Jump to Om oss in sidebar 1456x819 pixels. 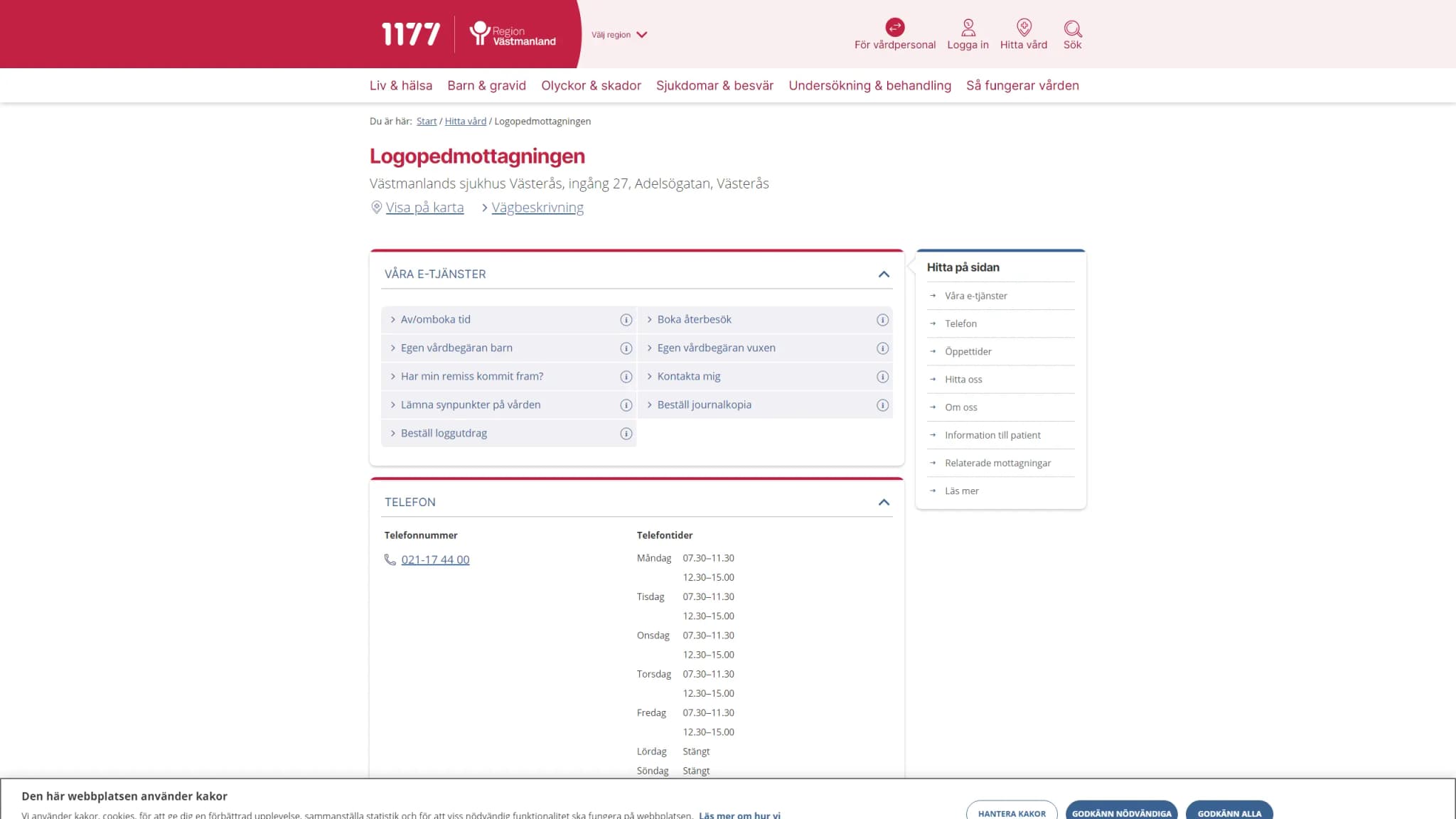tap(960, 407)
